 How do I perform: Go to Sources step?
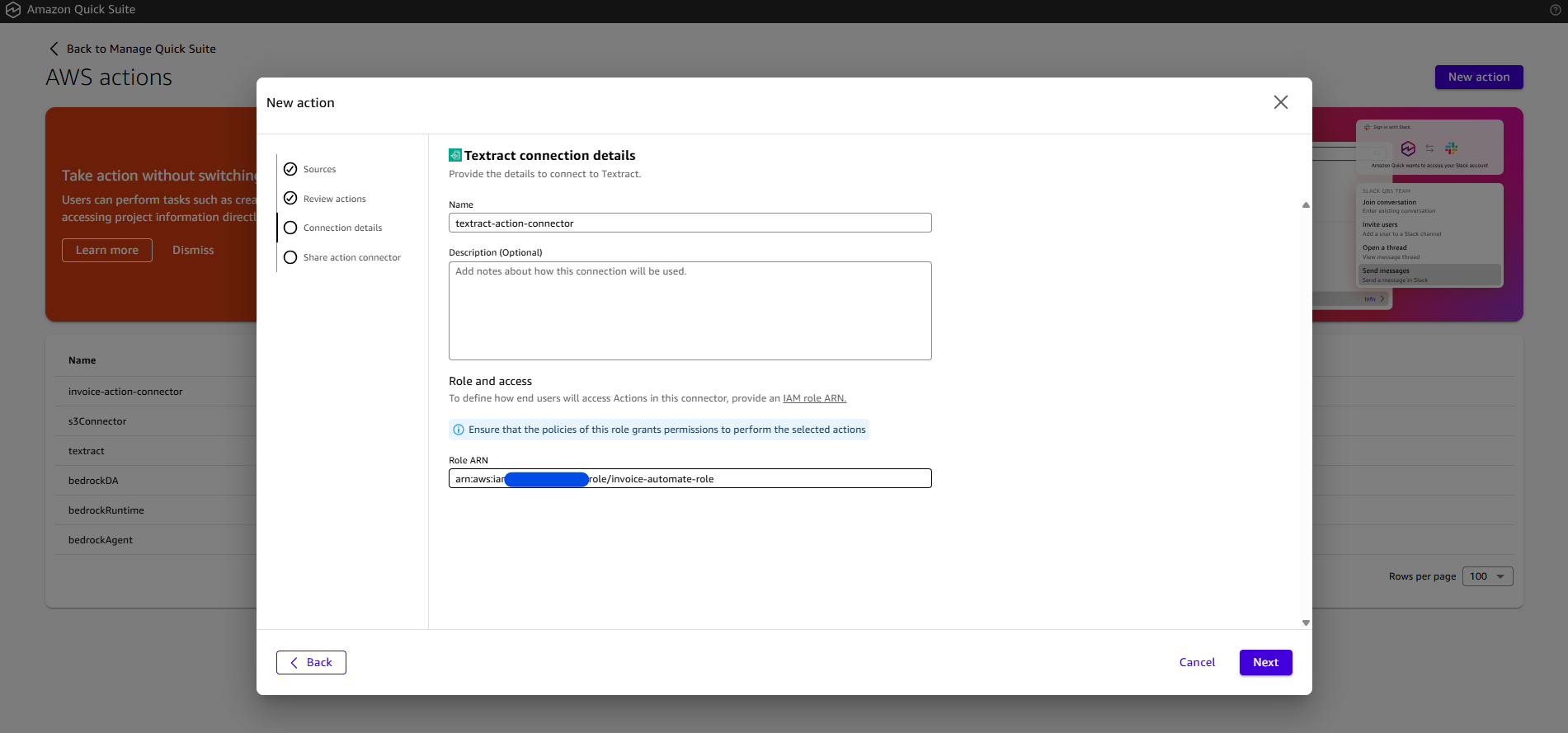(x=319, y=169)
